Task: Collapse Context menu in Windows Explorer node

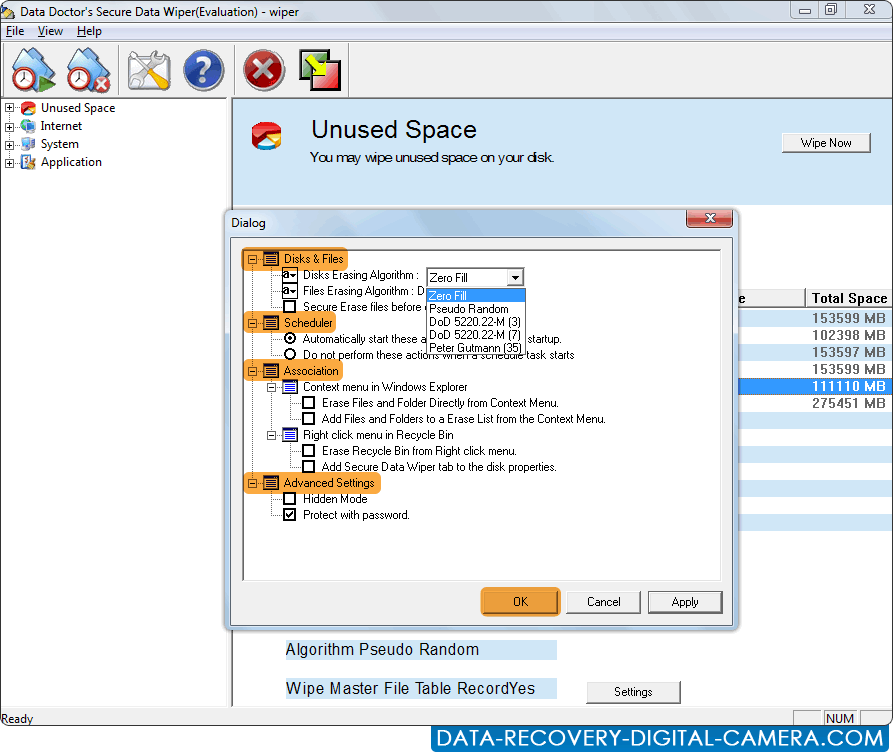Action: (x=272, y=387)
